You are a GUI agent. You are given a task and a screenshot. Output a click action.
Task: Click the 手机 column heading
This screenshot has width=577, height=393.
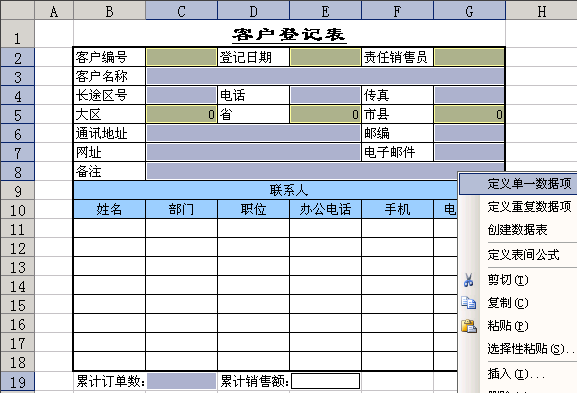pos(397,209)
